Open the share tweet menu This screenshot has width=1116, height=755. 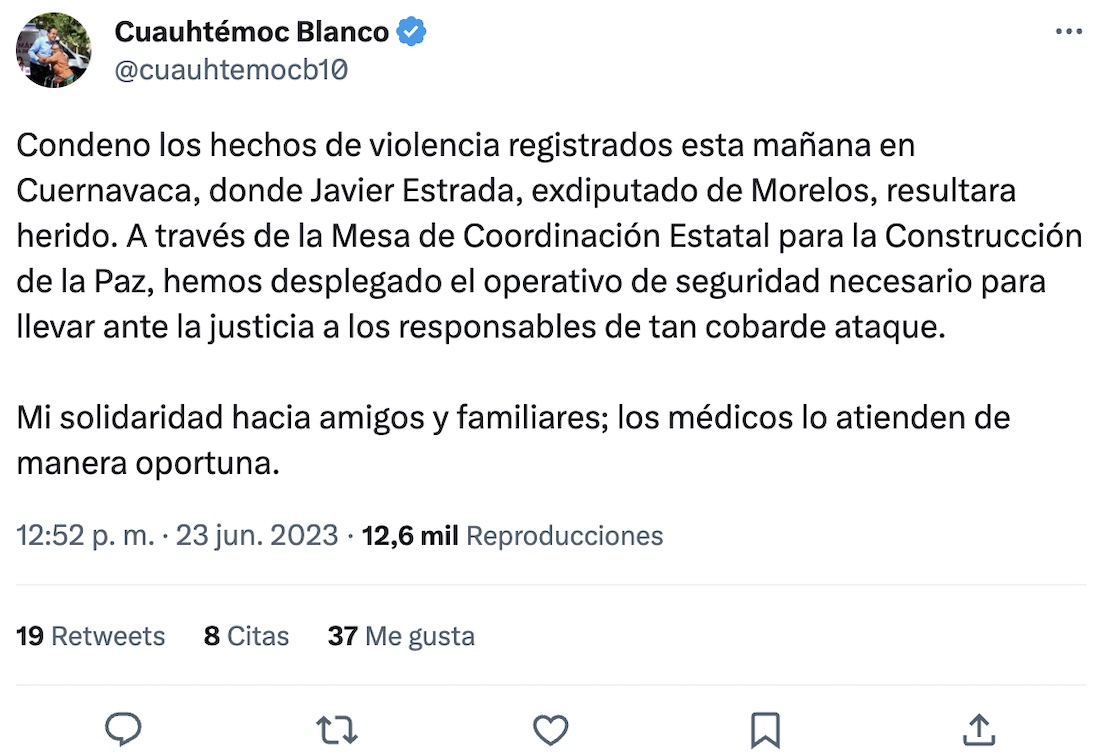point(979,729)
